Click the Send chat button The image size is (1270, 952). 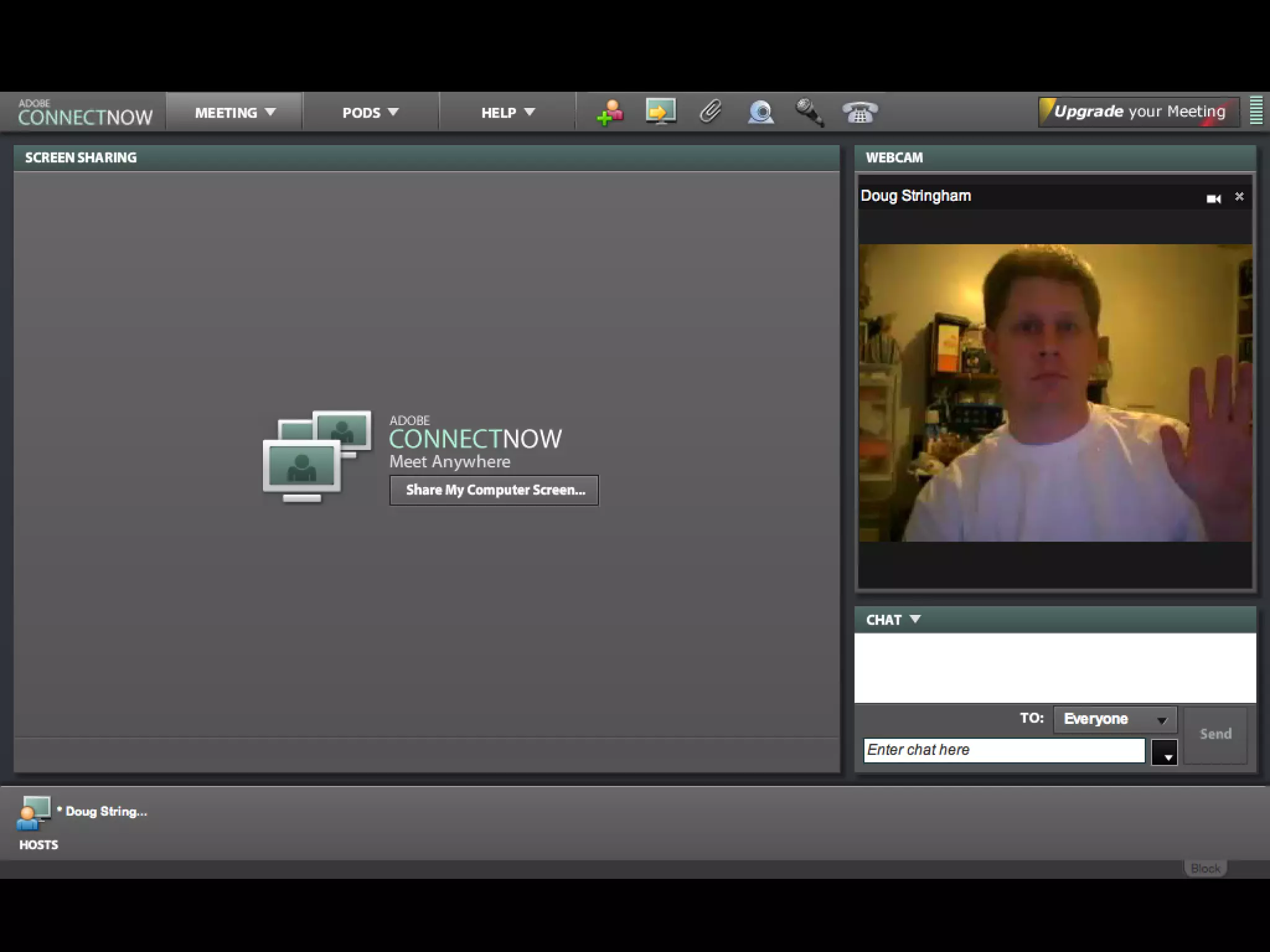(x=1215, y=734)
